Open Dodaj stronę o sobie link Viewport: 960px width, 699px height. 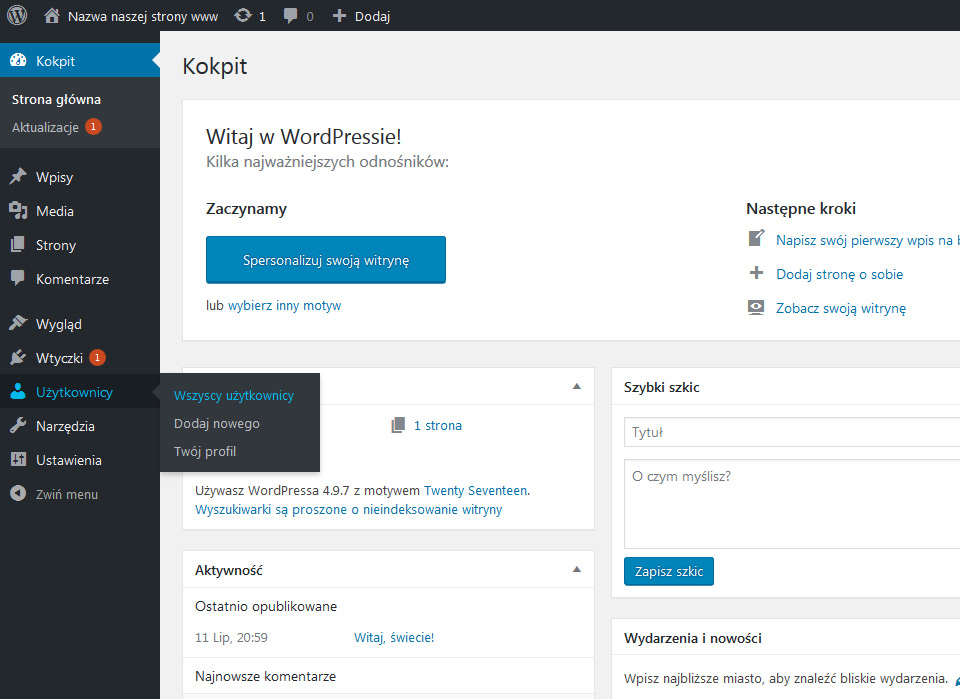pos(839,274)
